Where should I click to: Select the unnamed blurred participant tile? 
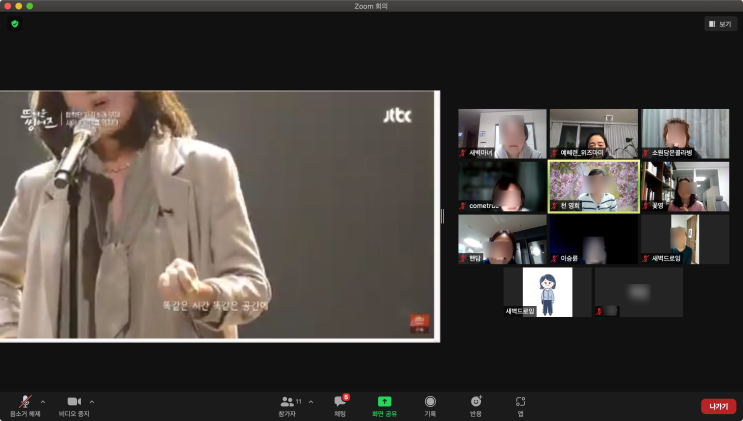(639, 292)
